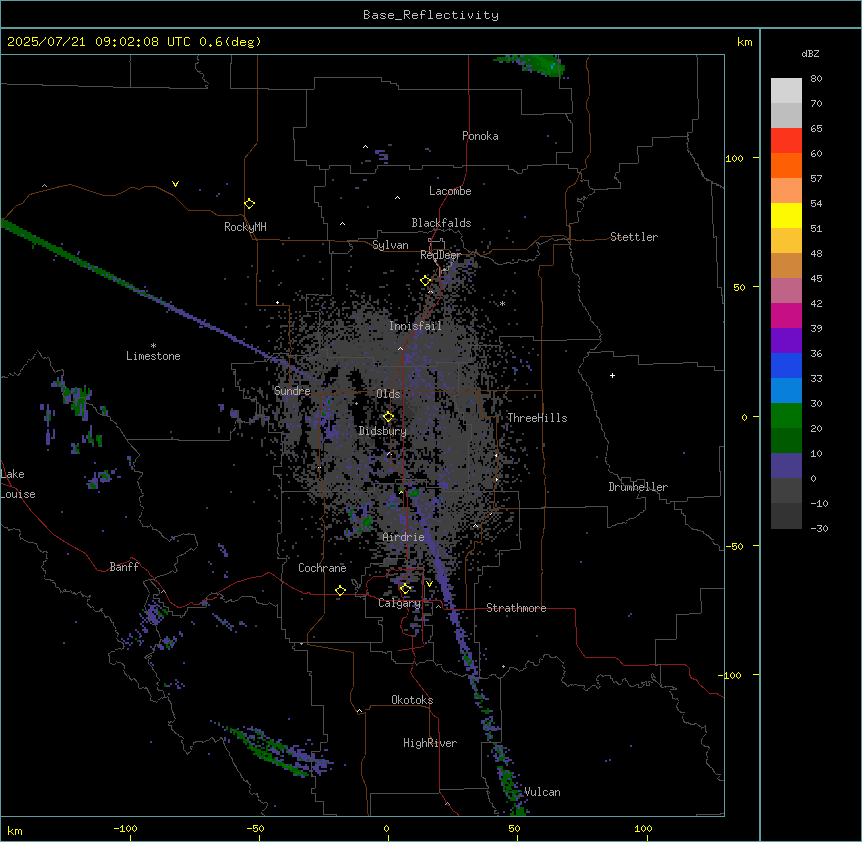The image size is (862, 842).
Task: Select the ThreeHills town label
Action: 537,418
